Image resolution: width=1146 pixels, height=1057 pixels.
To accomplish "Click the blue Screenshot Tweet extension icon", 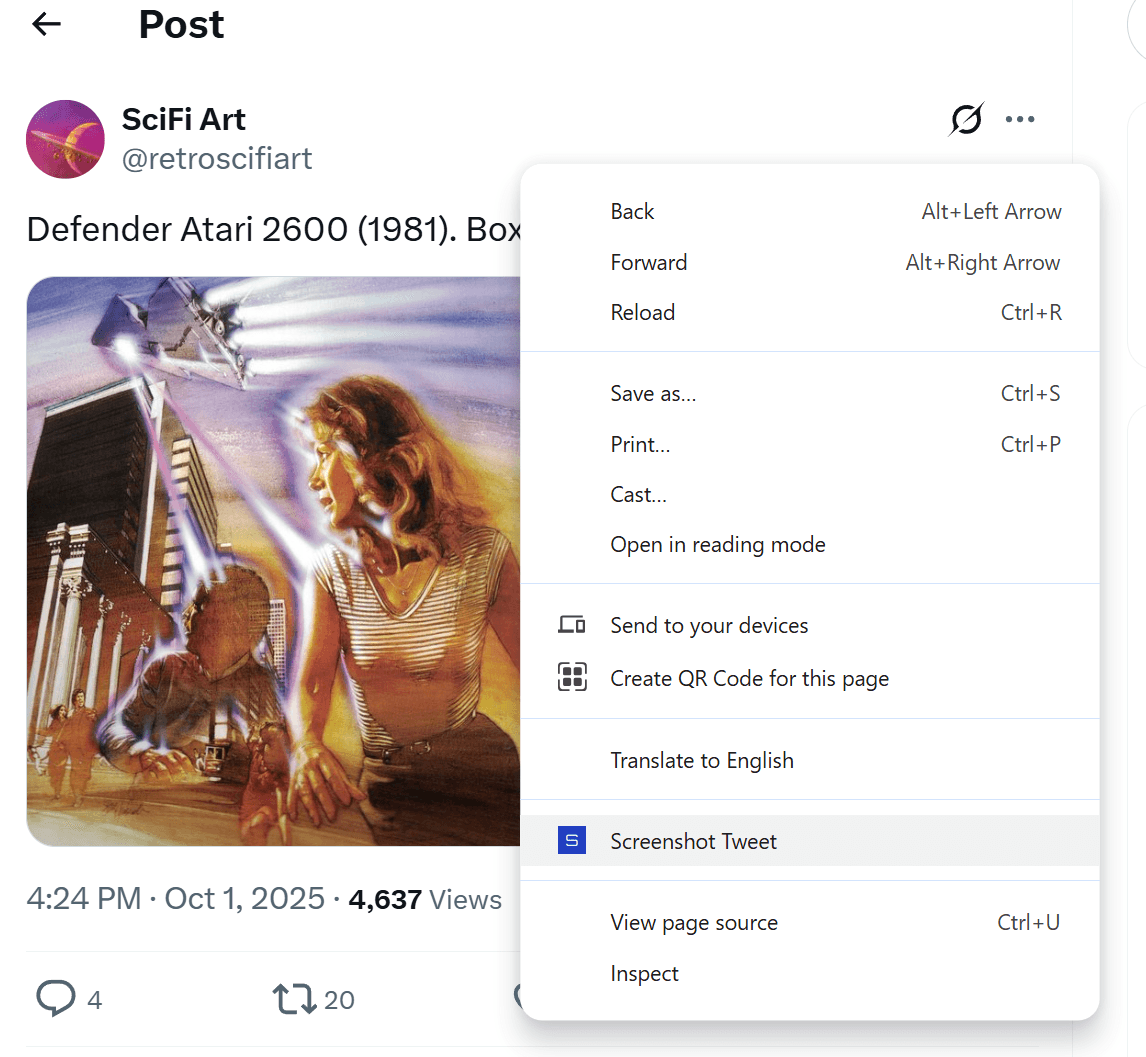I will tap(572, 841).
